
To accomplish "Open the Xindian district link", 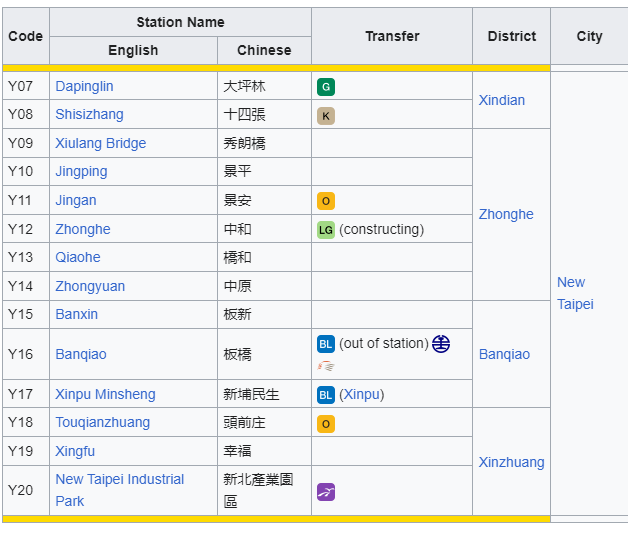I will pyautogui.click(x=501, y=100).
